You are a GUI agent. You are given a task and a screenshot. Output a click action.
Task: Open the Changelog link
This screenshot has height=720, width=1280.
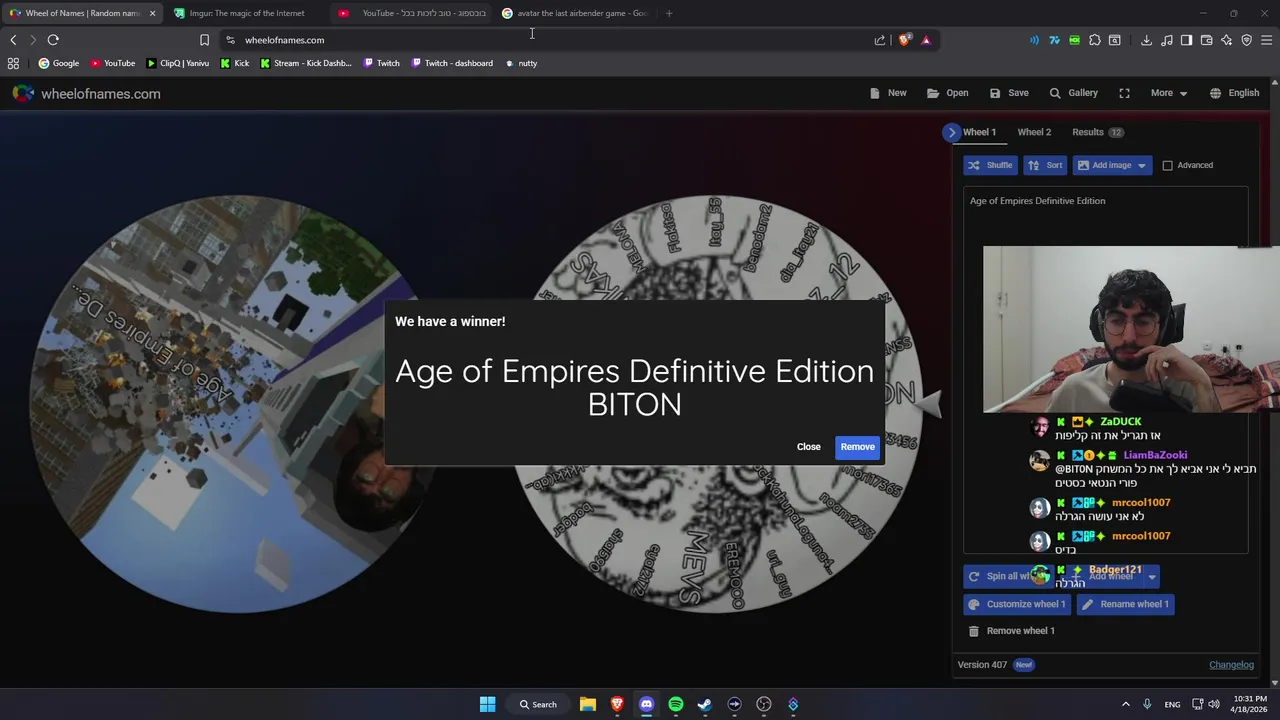click(x=1231, y=665)
